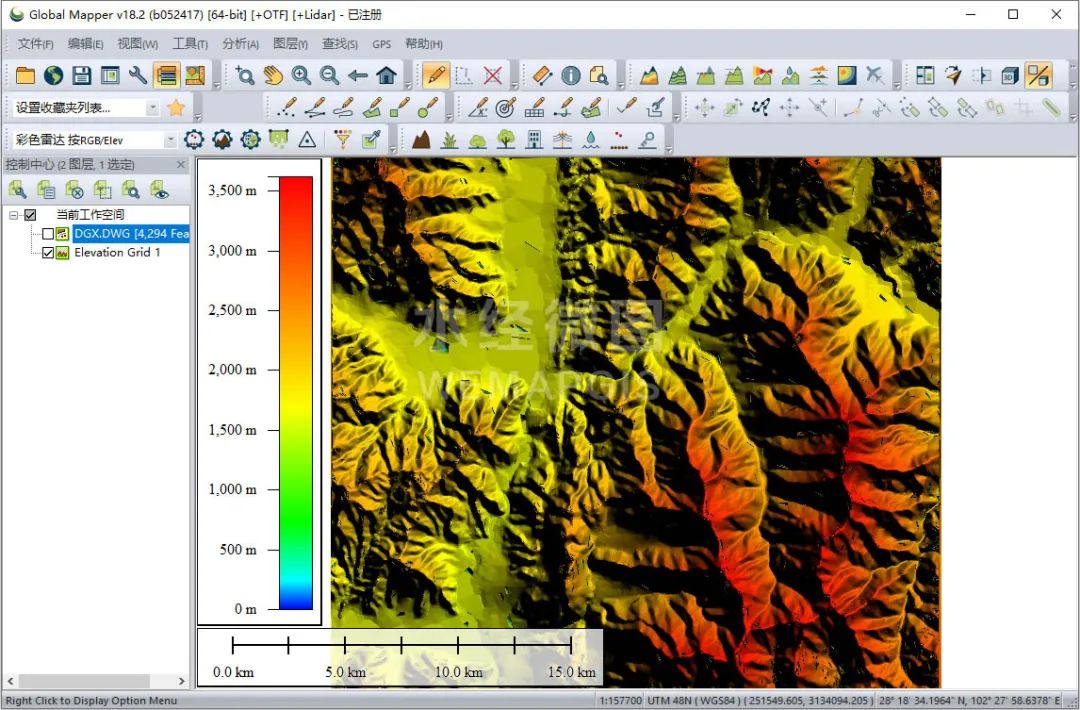This screenshot has height=710, width=1080.
Task: Select the measure ruler tool
Action: [x=542, y=75]
